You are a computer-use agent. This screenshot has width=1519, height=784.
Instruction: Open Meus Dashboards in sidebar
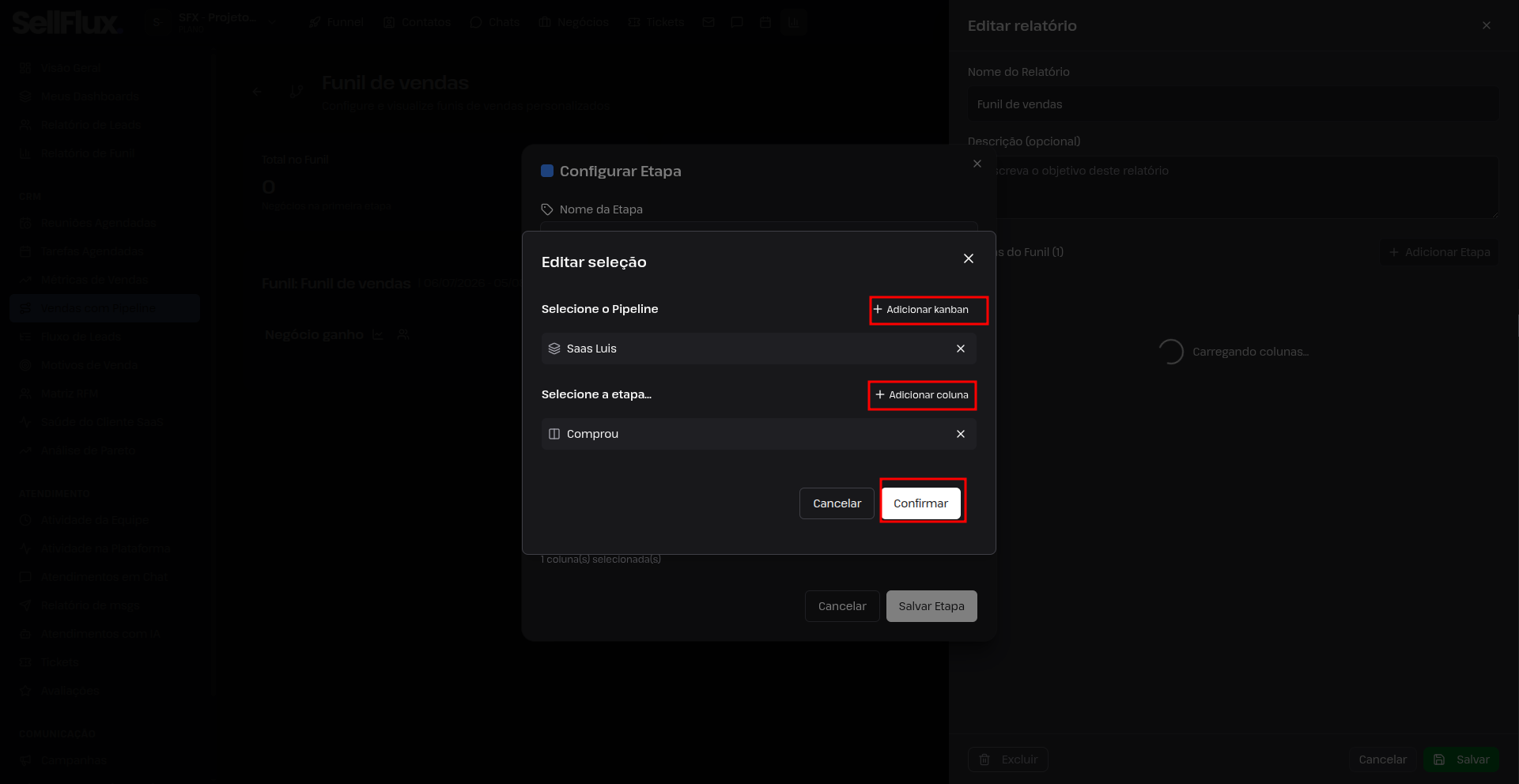[x=105, y=96]
